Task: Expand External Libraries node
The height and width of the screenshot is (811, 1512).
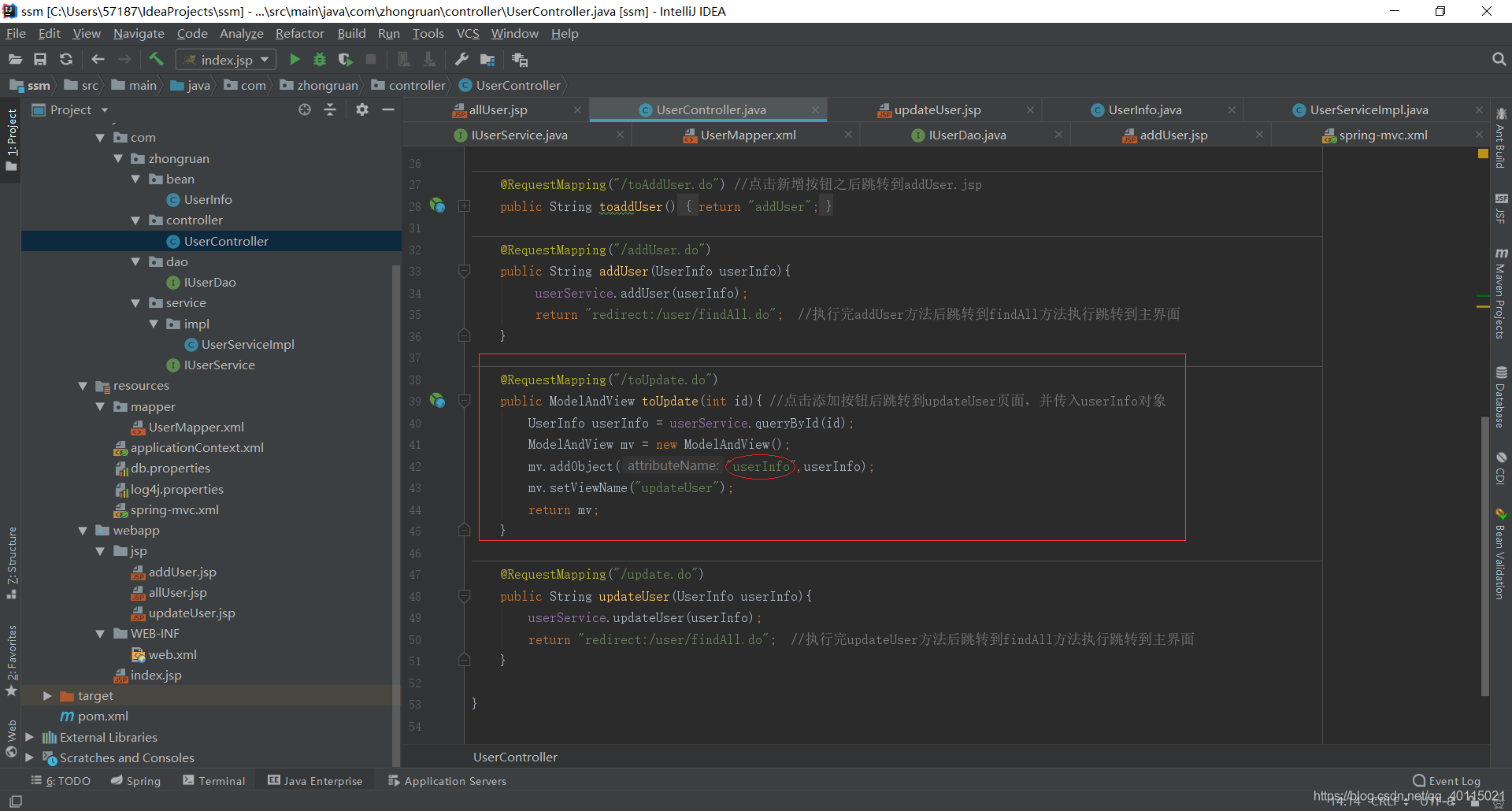Action: tap(30, 738)
